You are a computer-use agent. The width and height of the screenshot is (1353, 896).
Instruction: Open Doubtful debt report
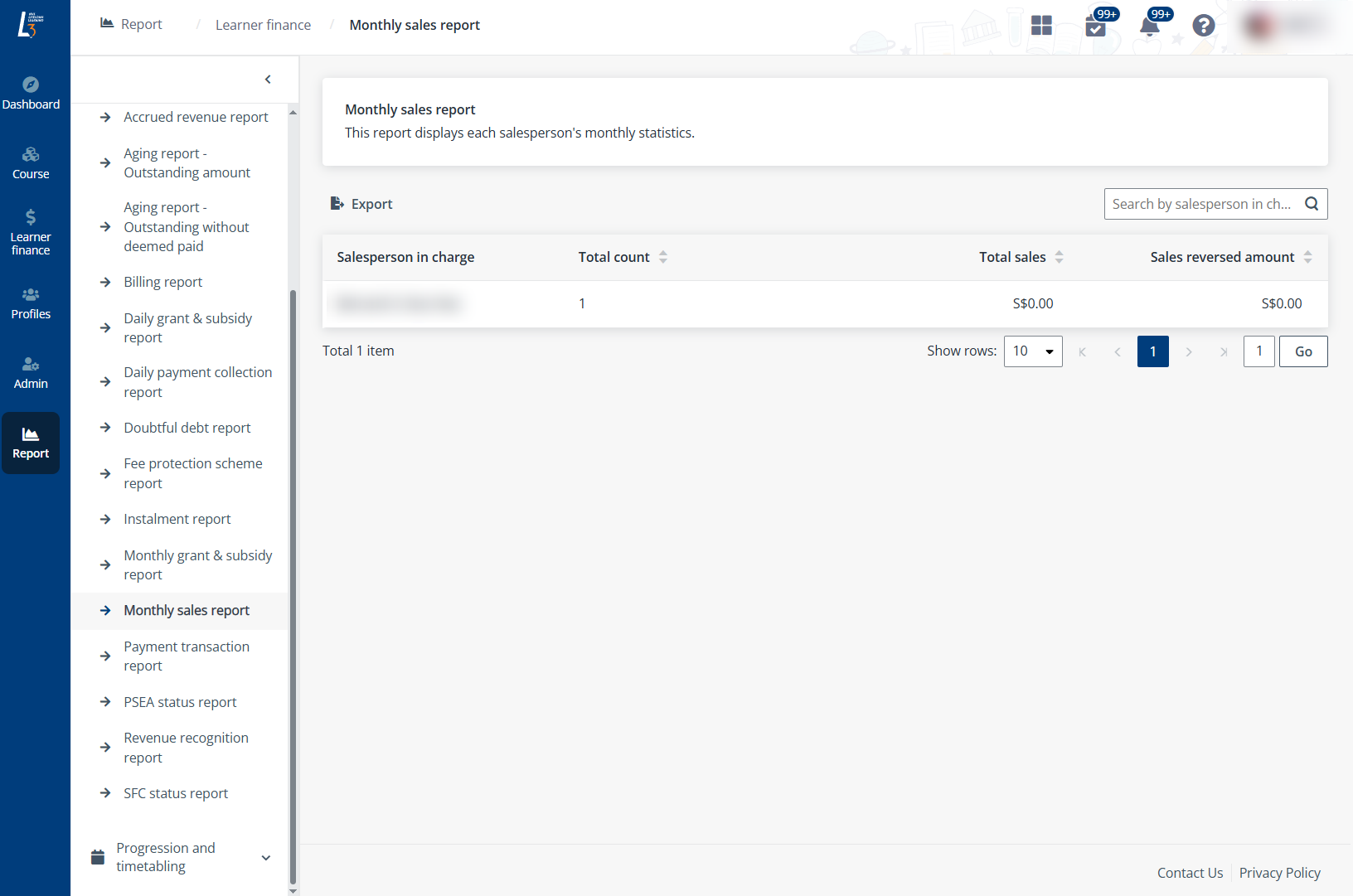tap(187, 428)
